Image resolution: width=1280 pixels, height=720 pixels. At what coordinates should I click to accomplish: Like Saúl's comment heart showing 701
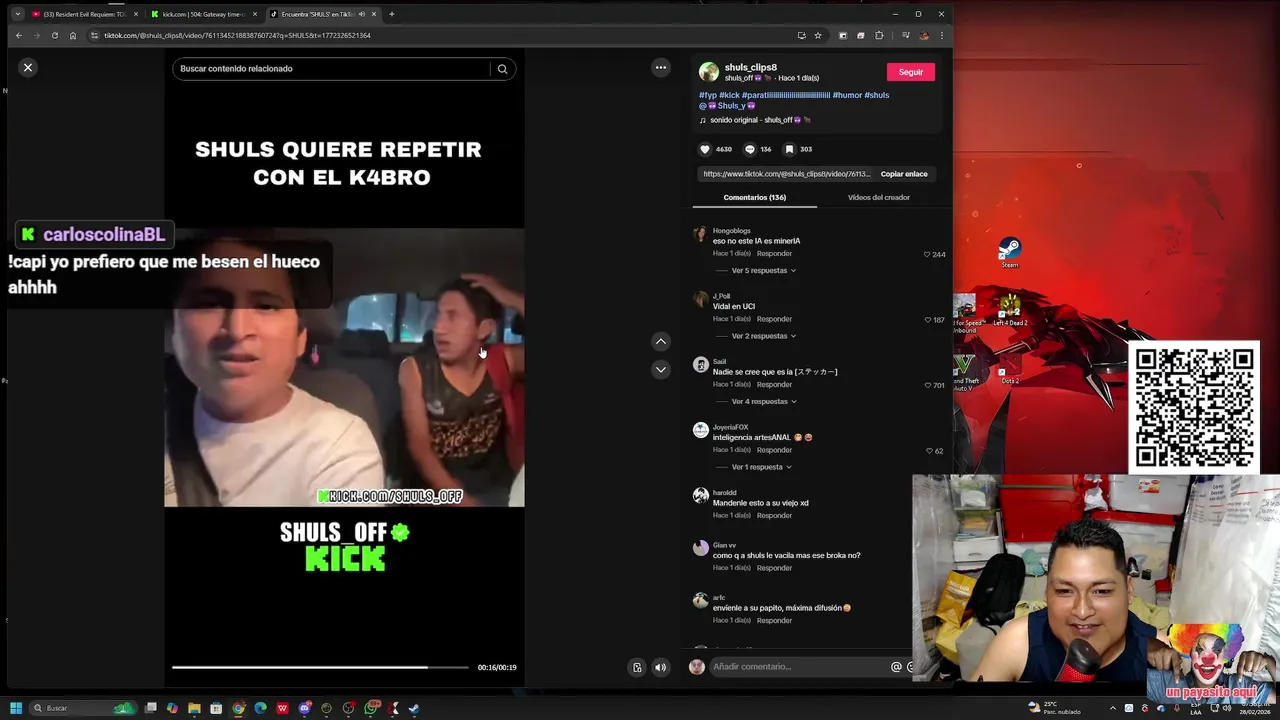pyautogui.click(x=928, y=385)
